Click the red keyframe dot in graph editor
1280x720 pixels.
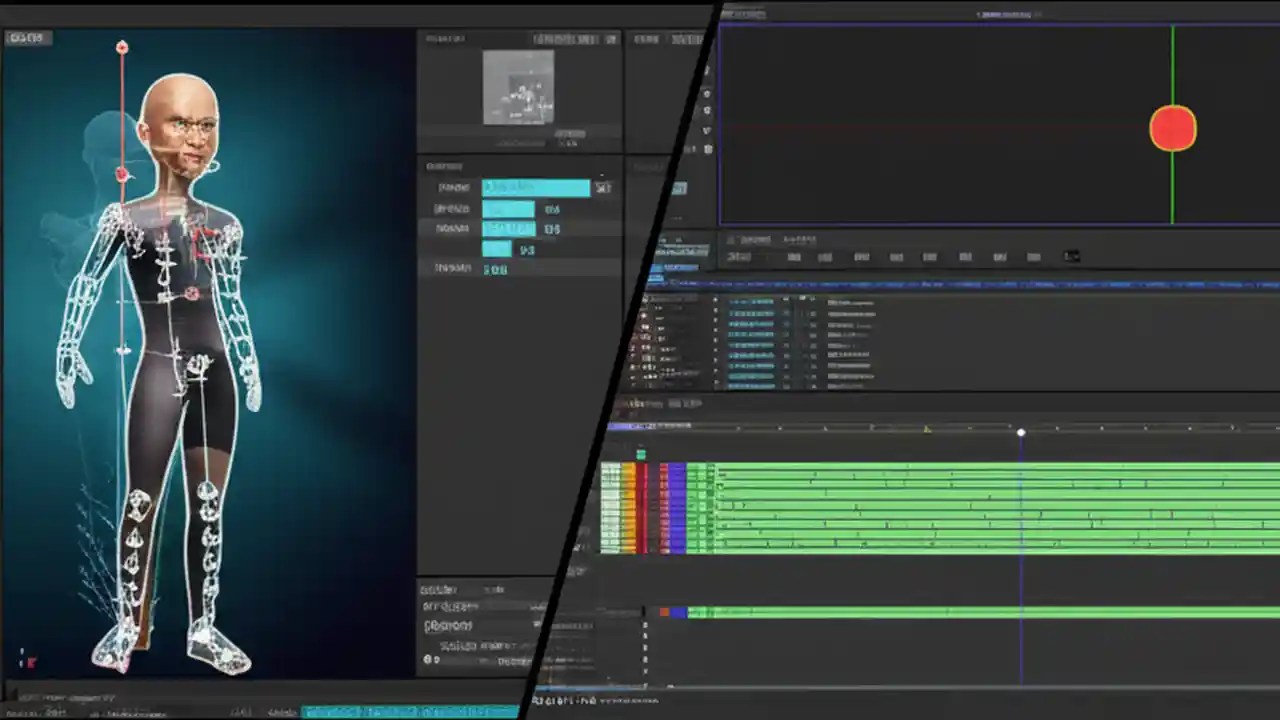pos(1172,128)
